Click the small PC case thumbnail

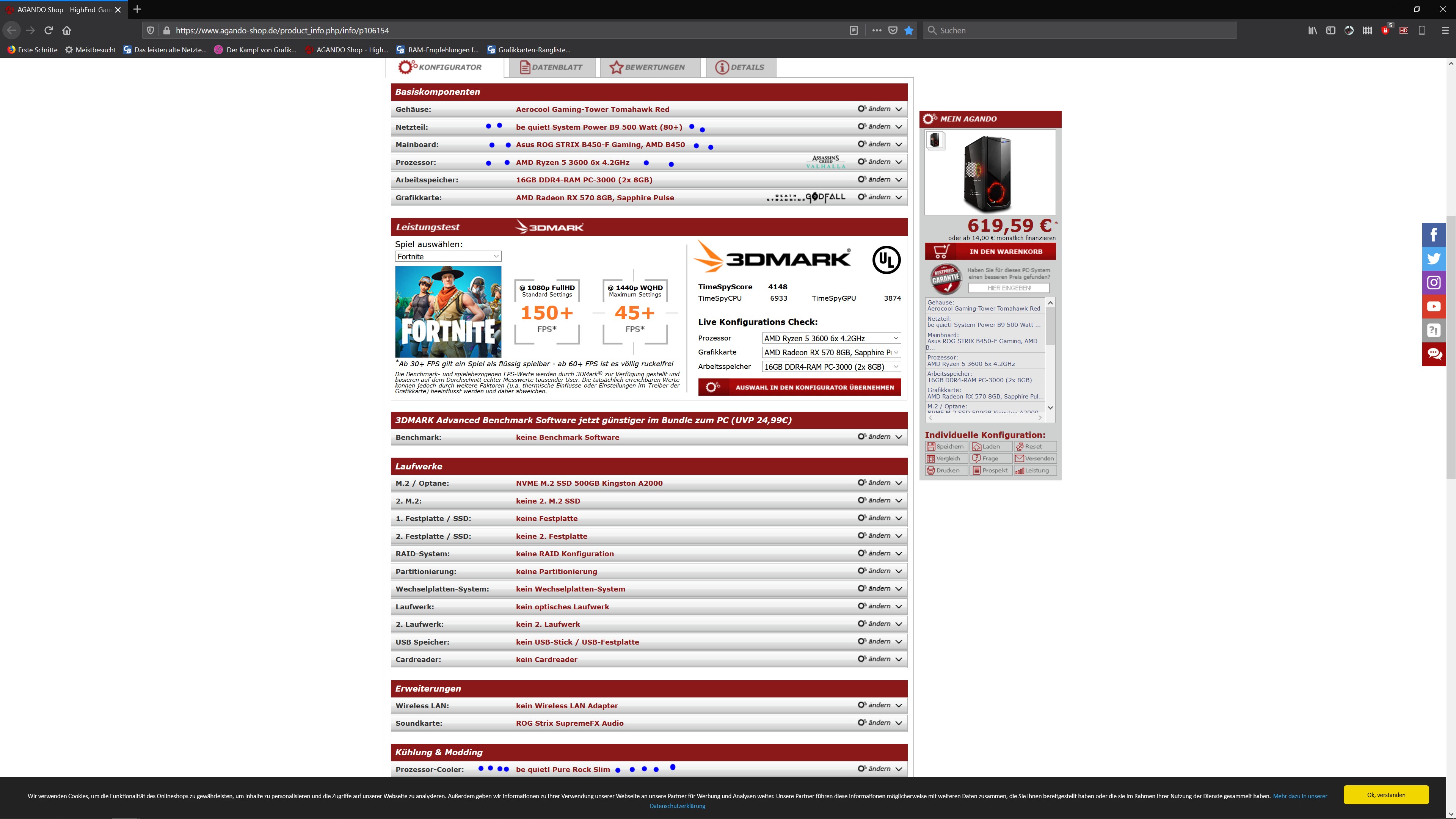click(x=935, y=140)
